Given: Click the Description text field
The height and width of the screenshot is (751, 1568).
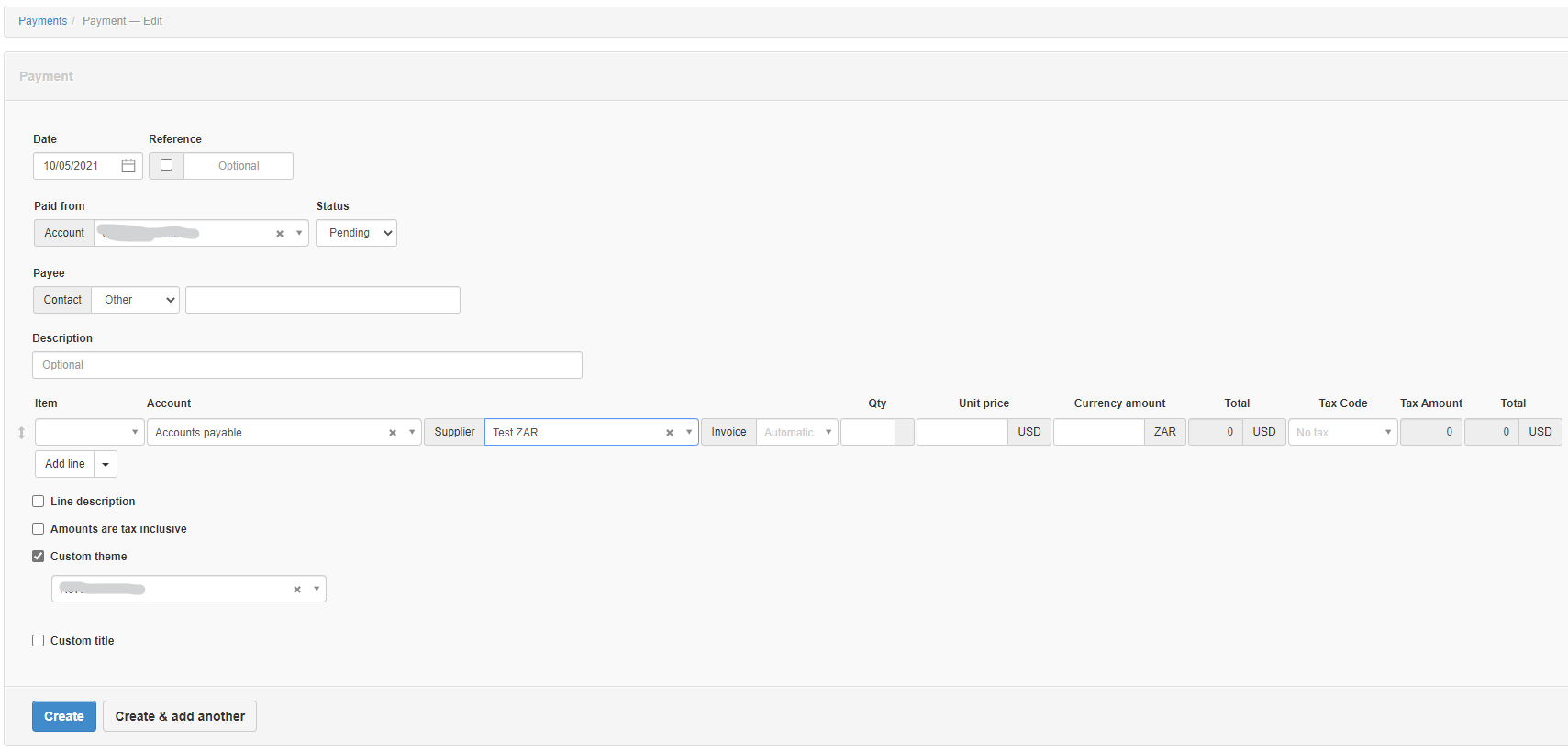Looking at the screenshot, I should [307, 365].
